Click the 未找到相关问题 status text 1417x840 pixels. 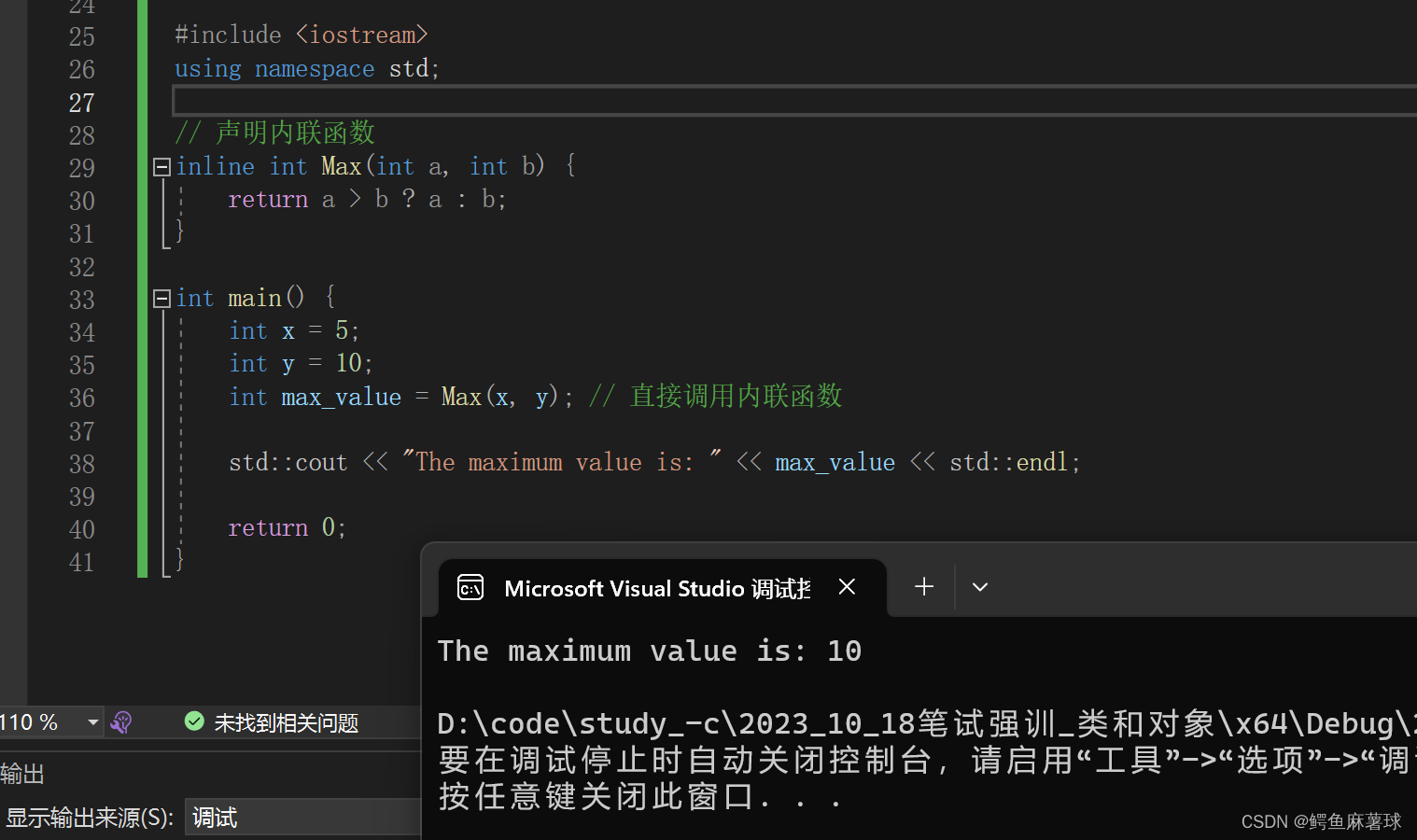click(x=286, y=723)
